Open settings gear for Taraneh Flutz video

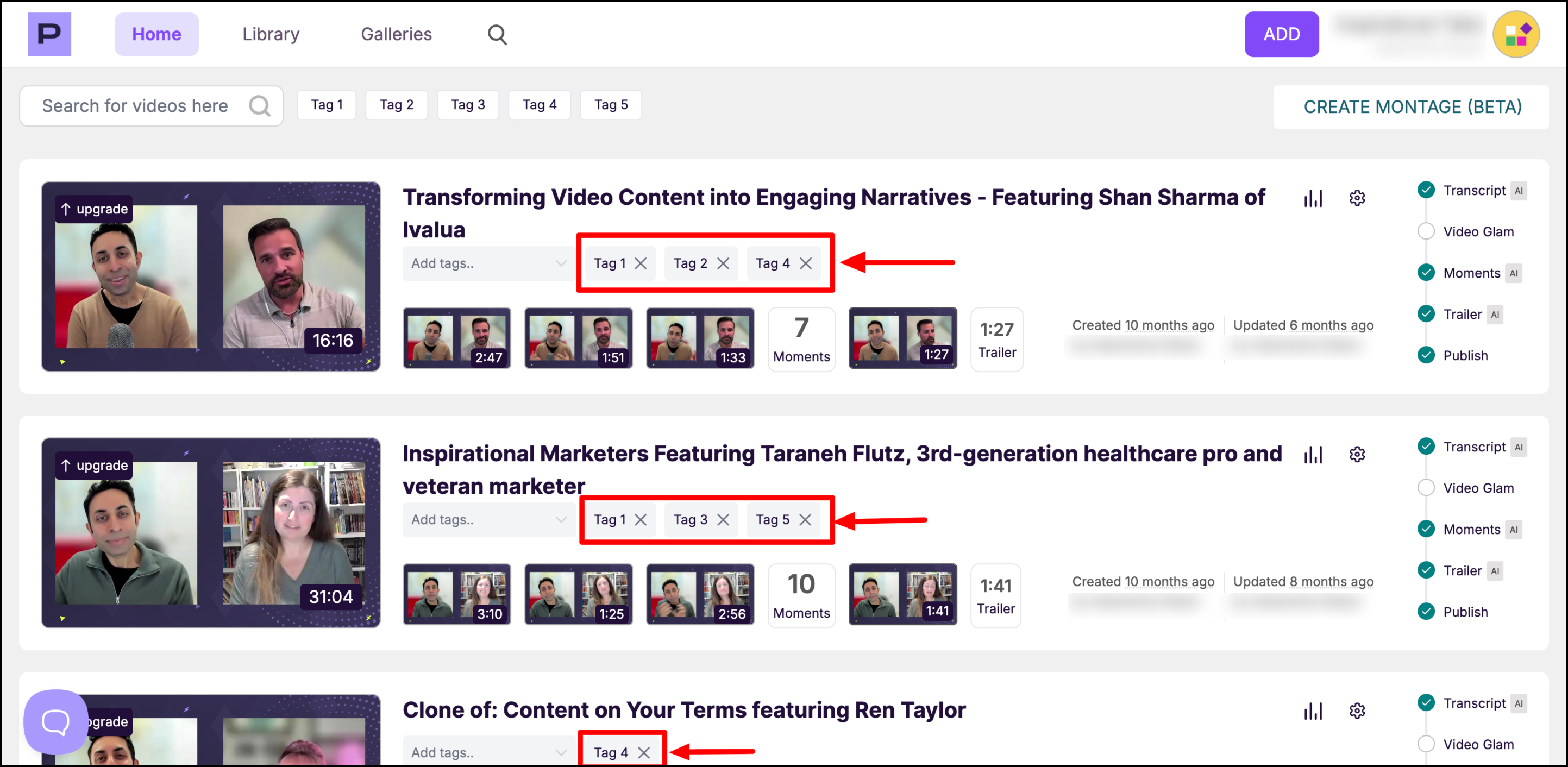pyautogui.click(x=1357, y=454)
